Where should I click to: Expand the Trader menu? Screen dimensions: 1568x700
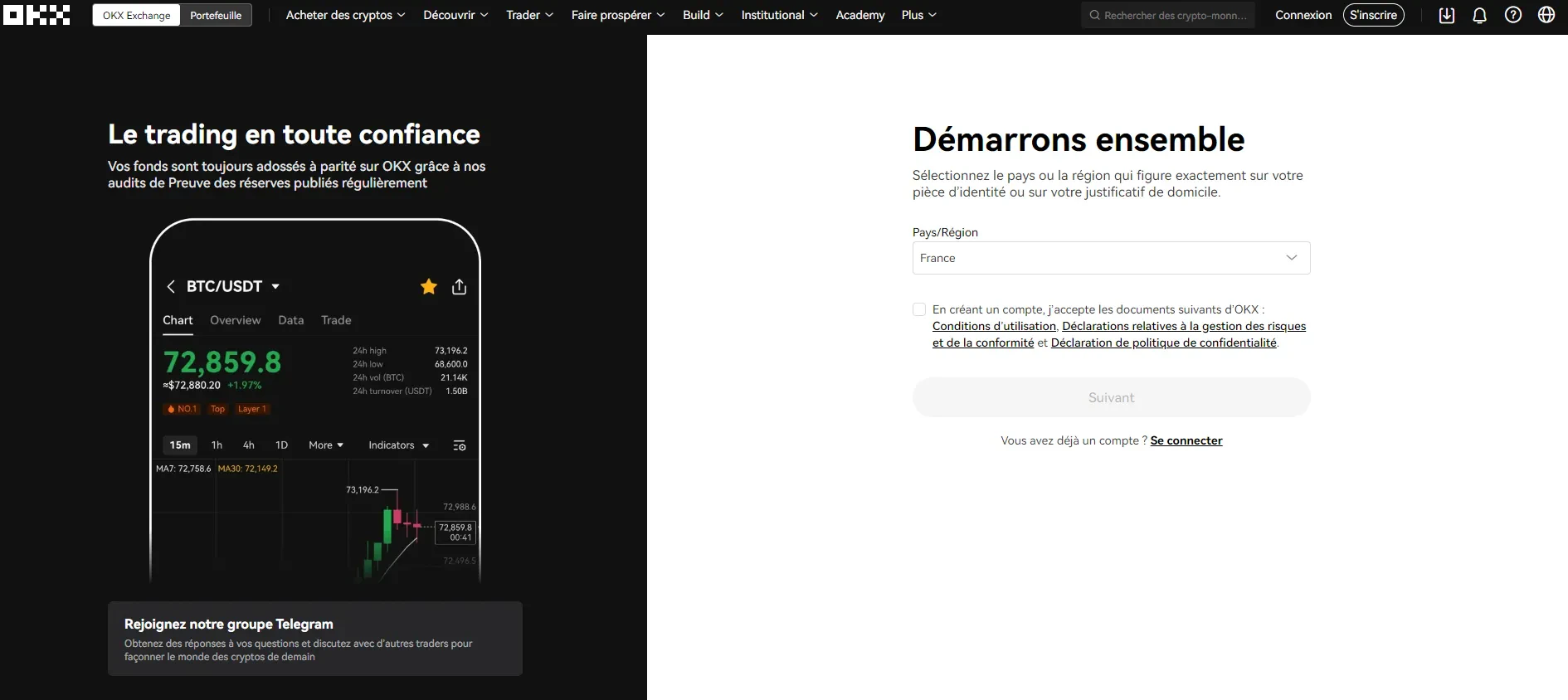[x=529, y=15]
